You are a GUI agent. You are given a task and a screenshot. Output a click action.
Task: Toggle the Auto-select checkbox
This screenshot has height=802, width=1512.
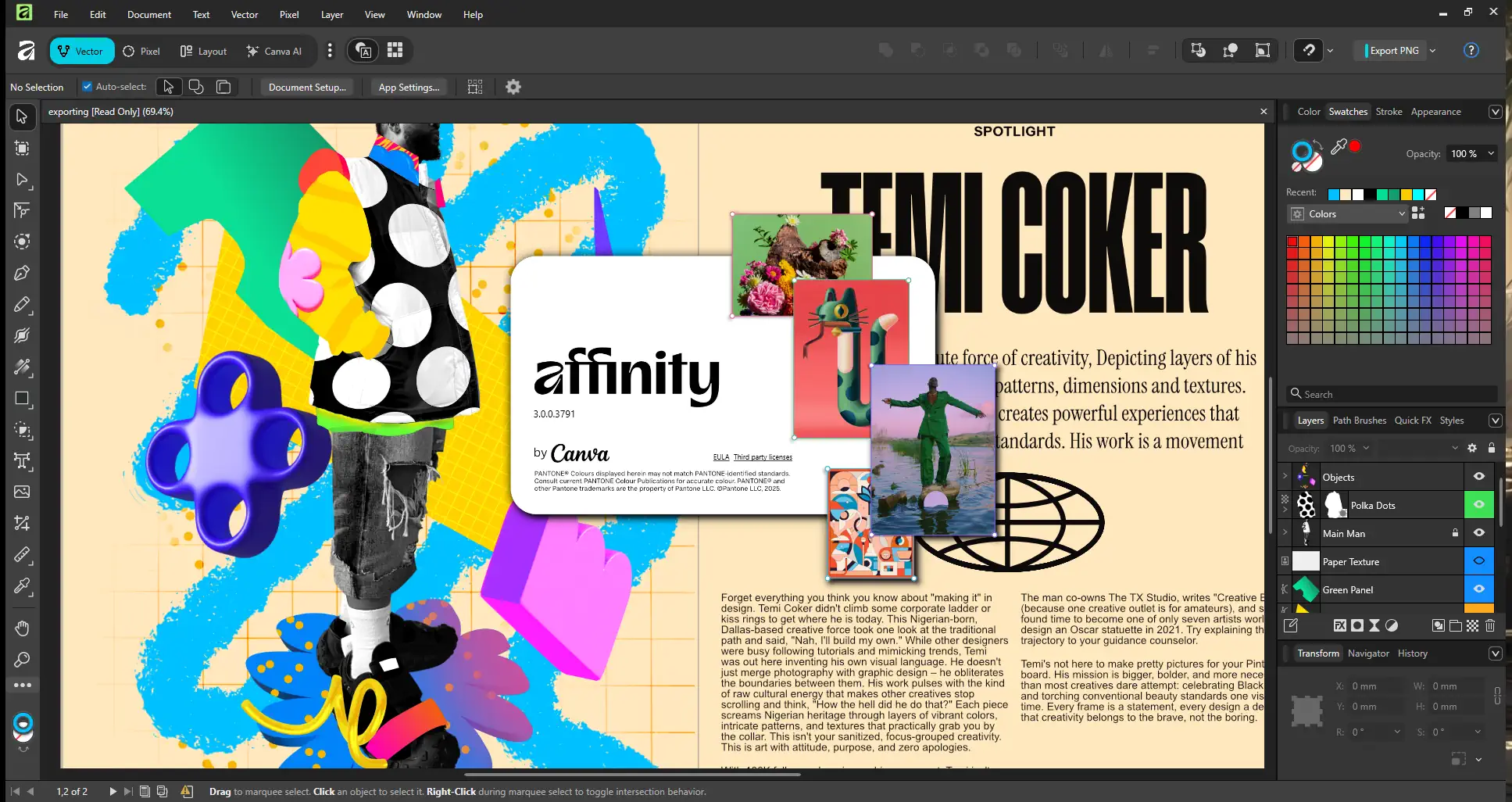point(87,87)
